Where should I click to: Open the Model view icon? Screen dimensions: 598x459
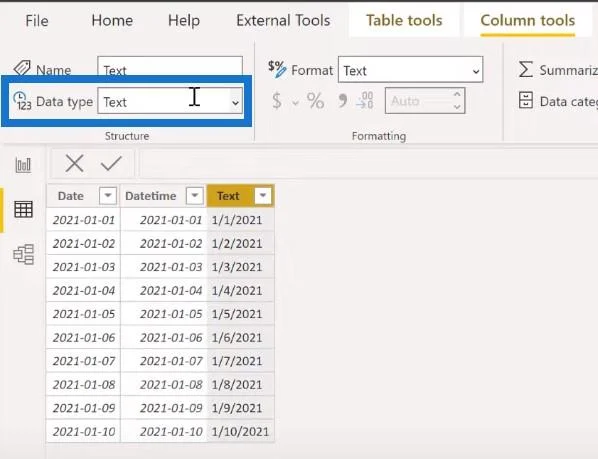[24, 254]
